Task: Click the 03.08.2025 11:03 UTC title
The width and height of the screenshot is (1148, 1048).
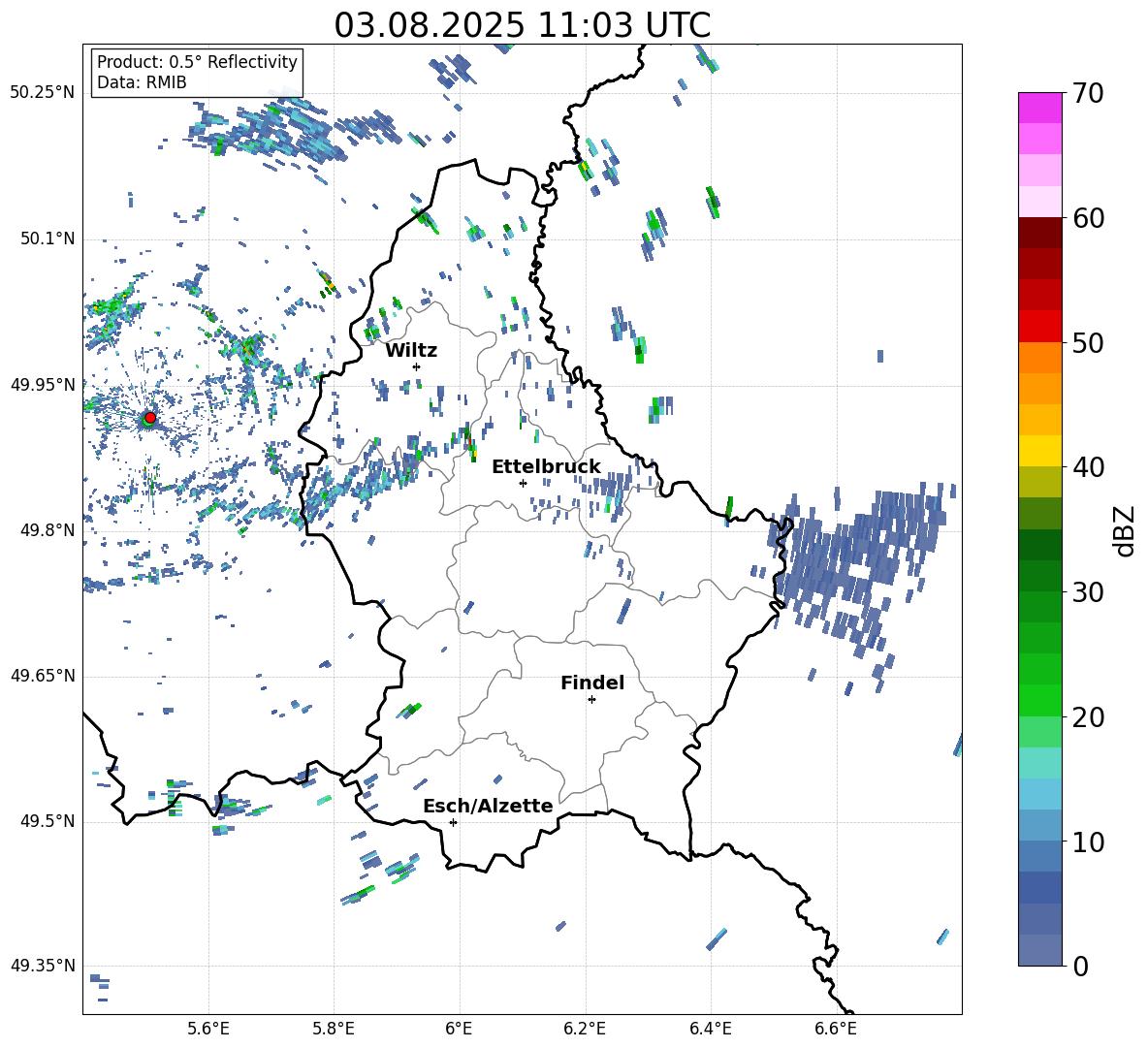Action: tap(523, 25)
